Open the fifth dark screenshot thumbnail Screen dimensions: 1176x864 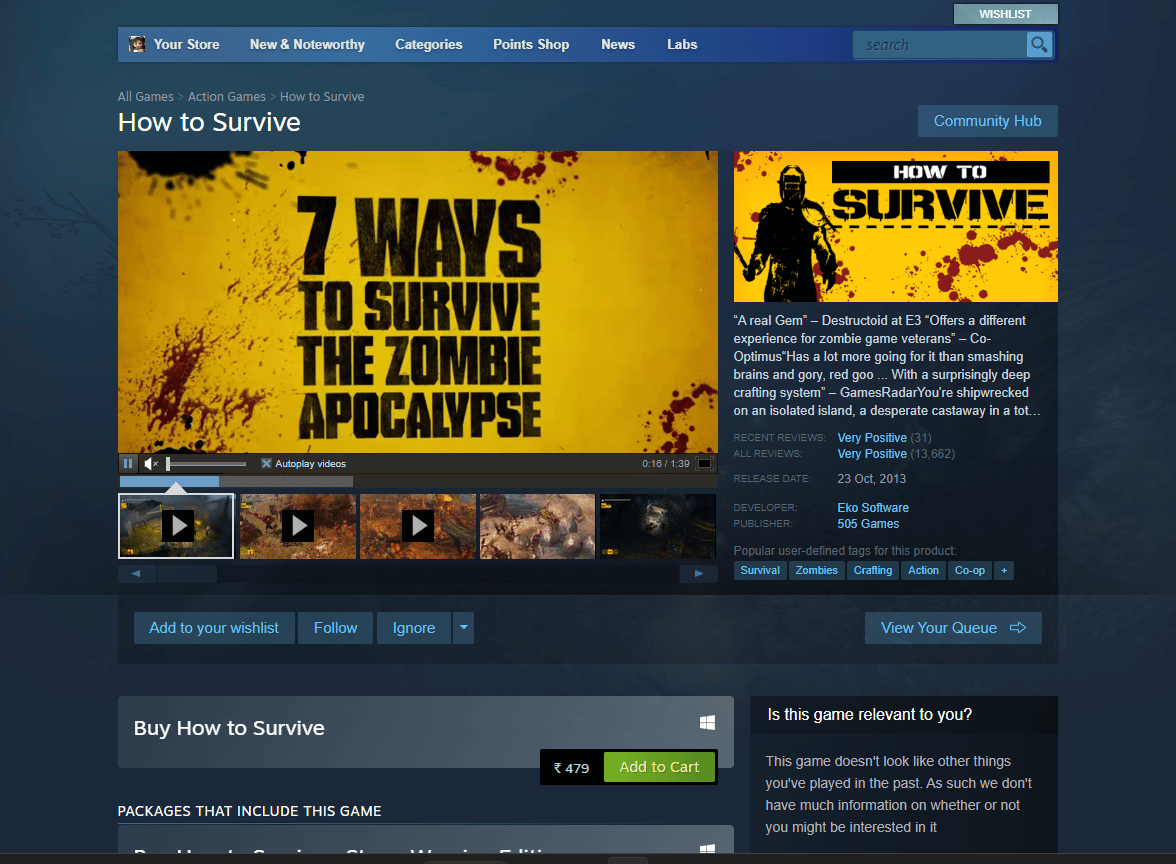(658, 526)
